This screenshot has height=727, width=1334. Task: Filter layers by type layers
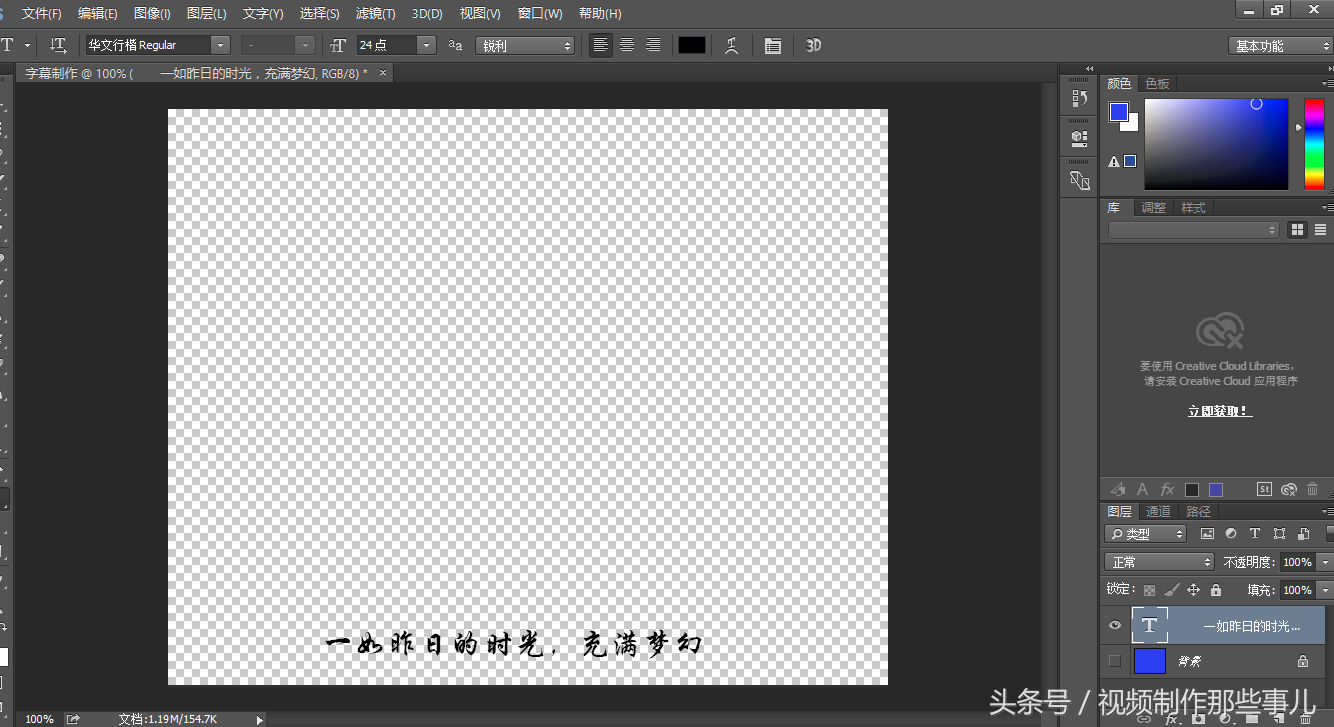(1254, 534)
